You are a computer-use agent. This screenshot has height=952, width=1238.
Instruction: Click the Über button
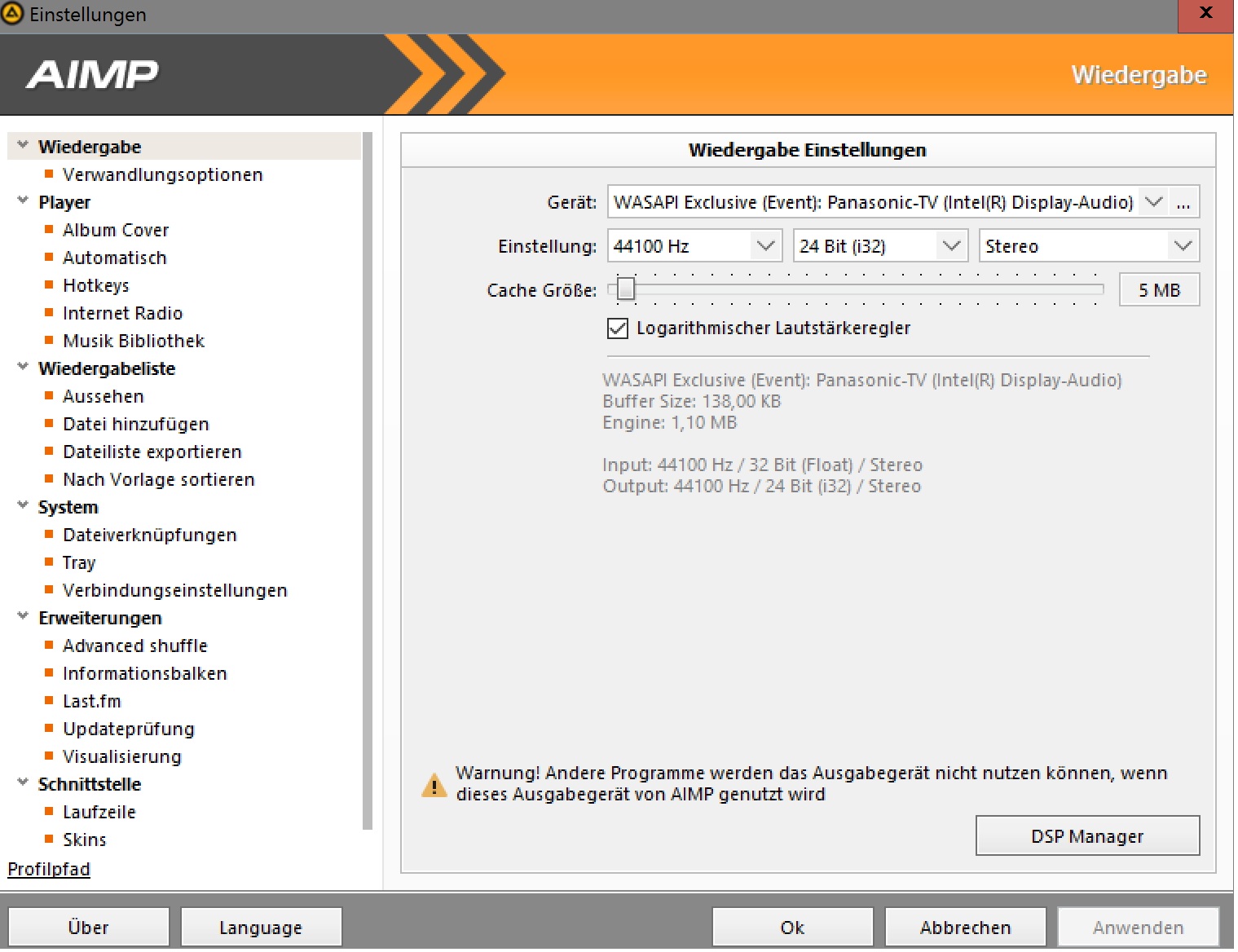point(88,928)
